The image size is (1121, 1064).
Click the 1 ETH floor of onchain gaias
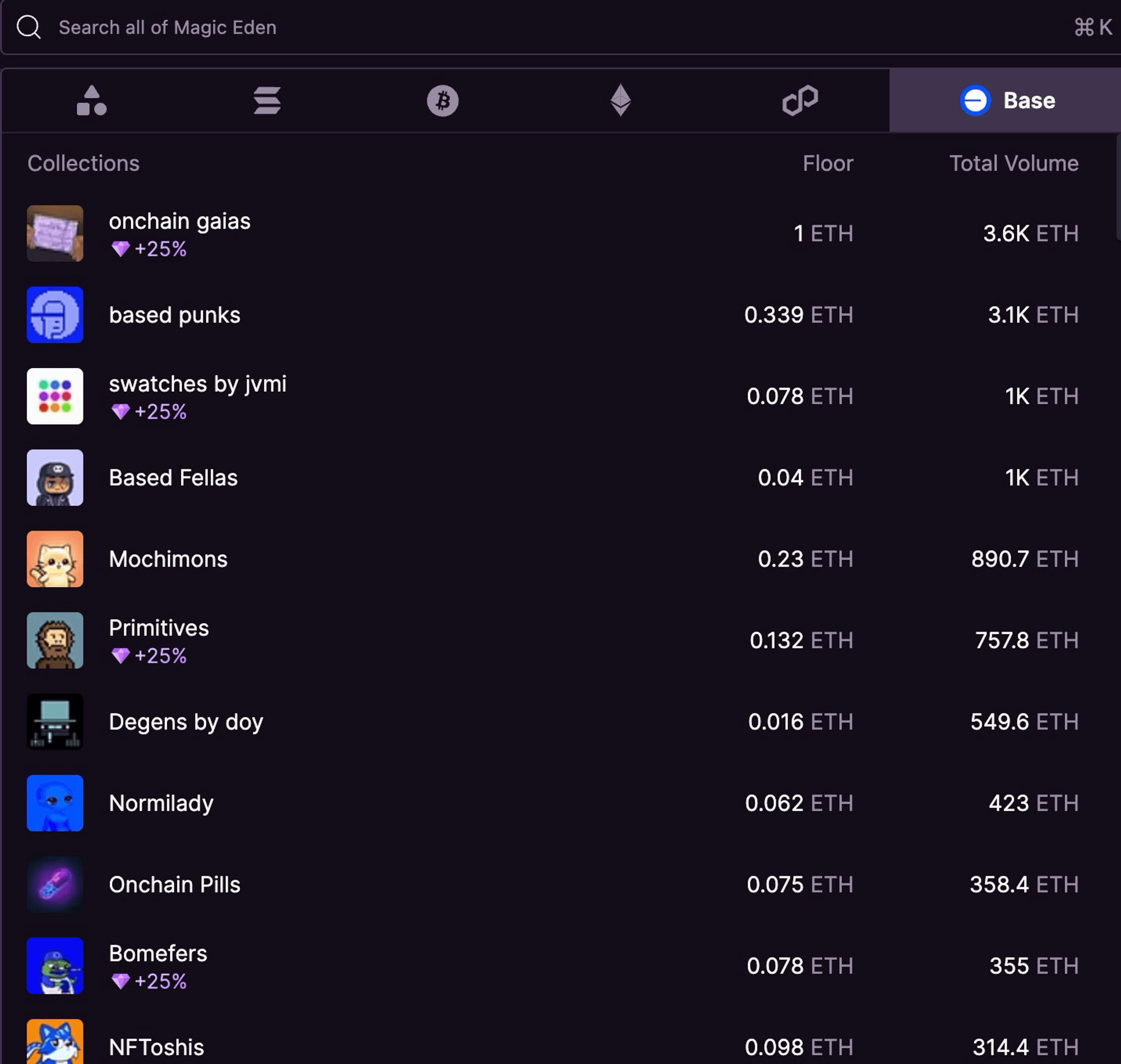[823, 234]
